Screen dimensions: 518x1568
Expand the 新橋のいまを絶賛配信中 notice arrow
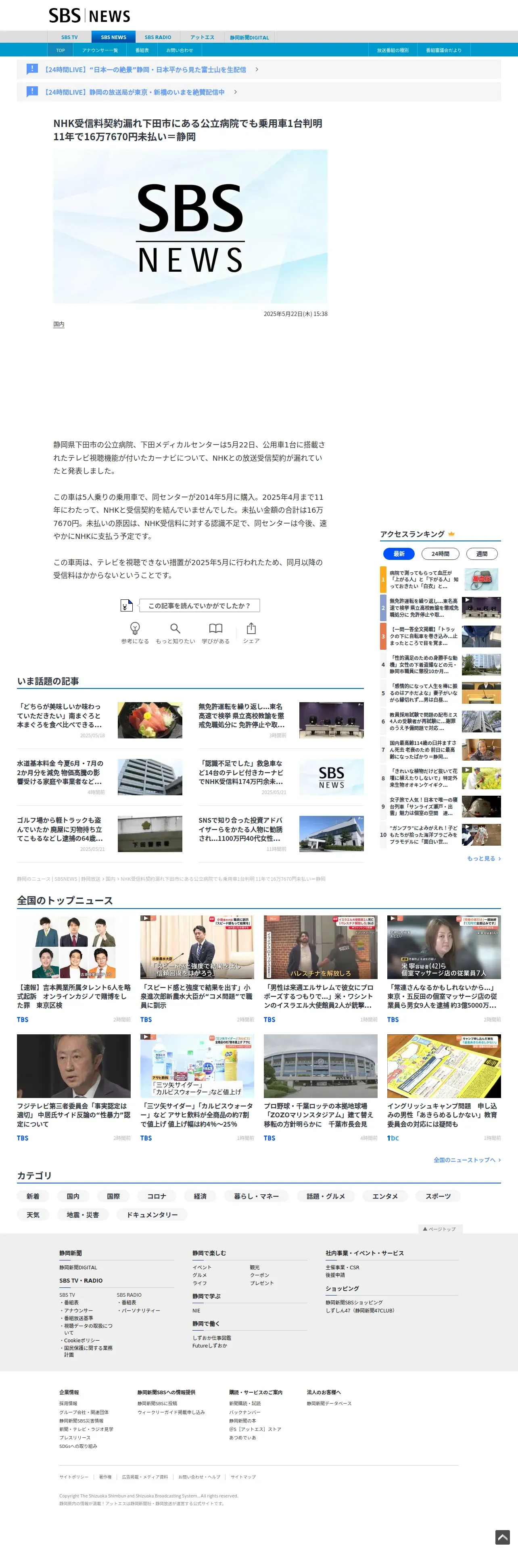point(235,92)
